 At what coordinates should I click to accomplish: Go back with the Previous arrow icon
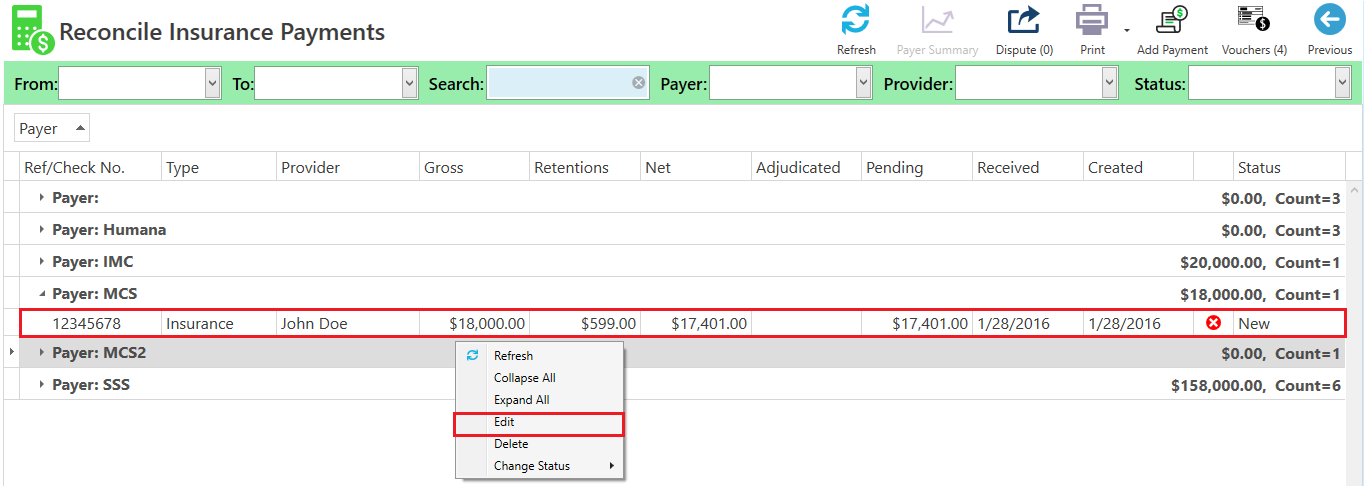[x=1329, y=20]
